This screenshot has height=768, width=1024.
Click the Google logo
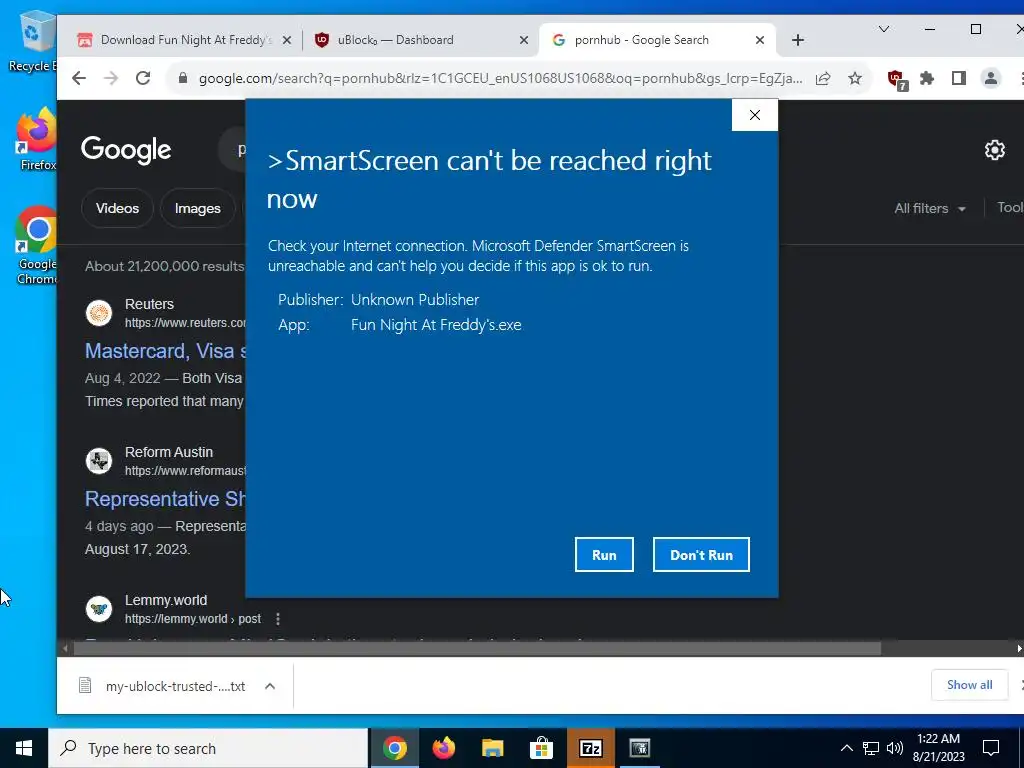coord(126,150)
